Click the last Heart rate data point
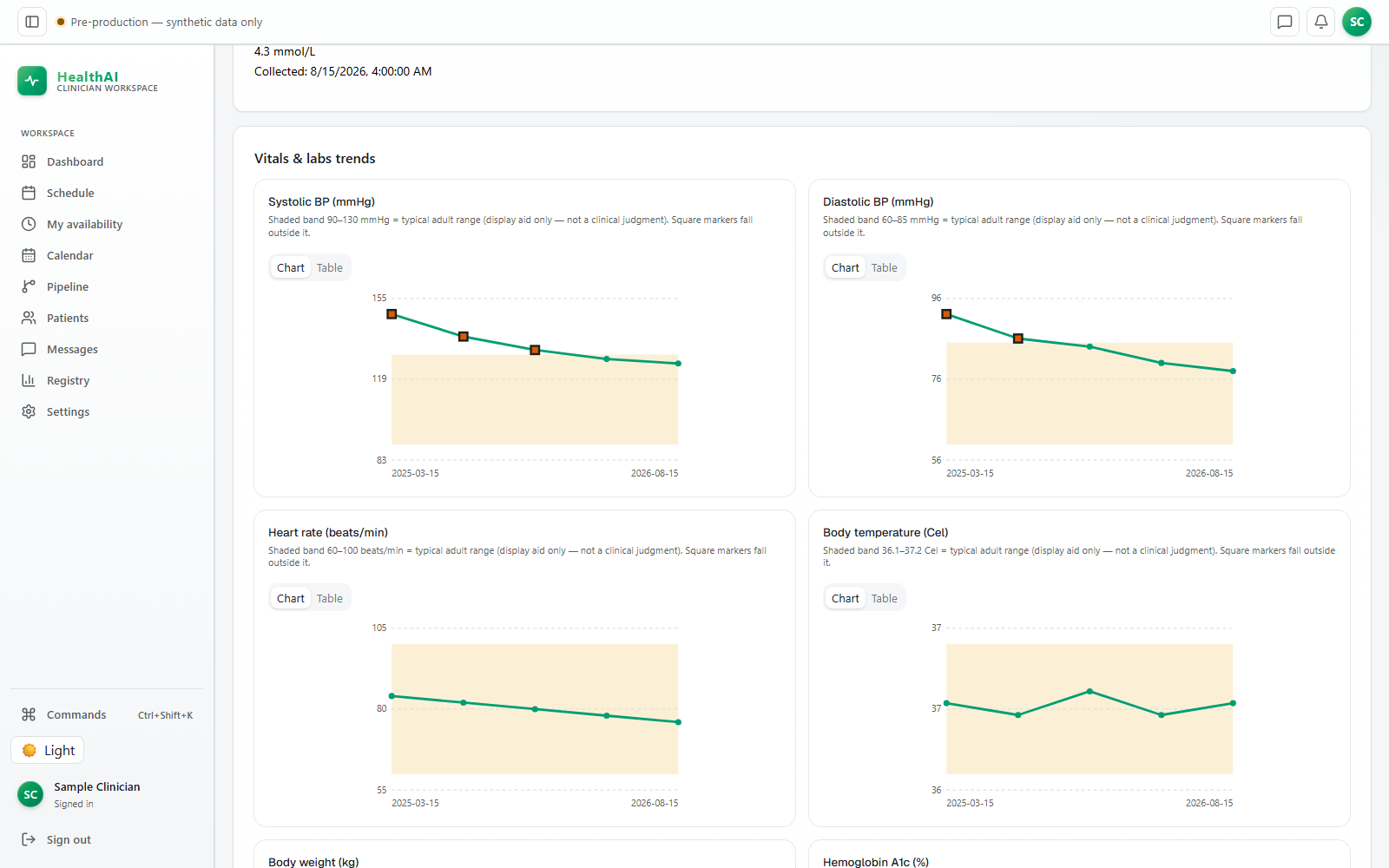 (678, 722)
